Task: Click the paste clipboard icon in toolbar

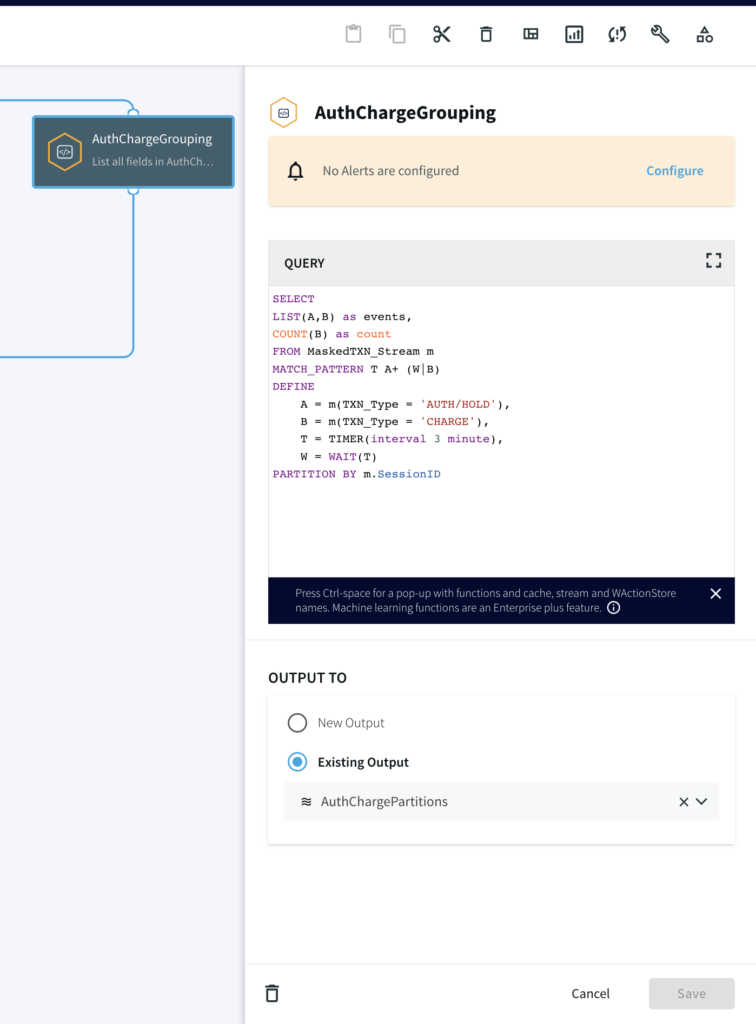Action: pos(353,34)
